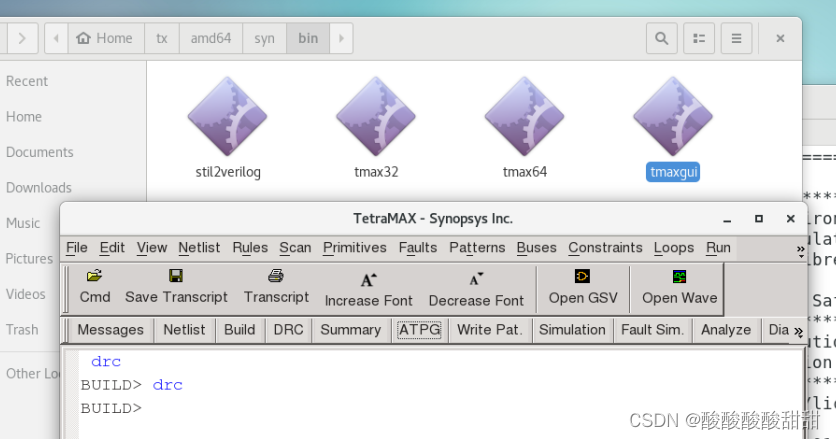Click the Decrease Font icon
Image resolution: width=836 pixels, height=439 pixels.
coord(476,279)
